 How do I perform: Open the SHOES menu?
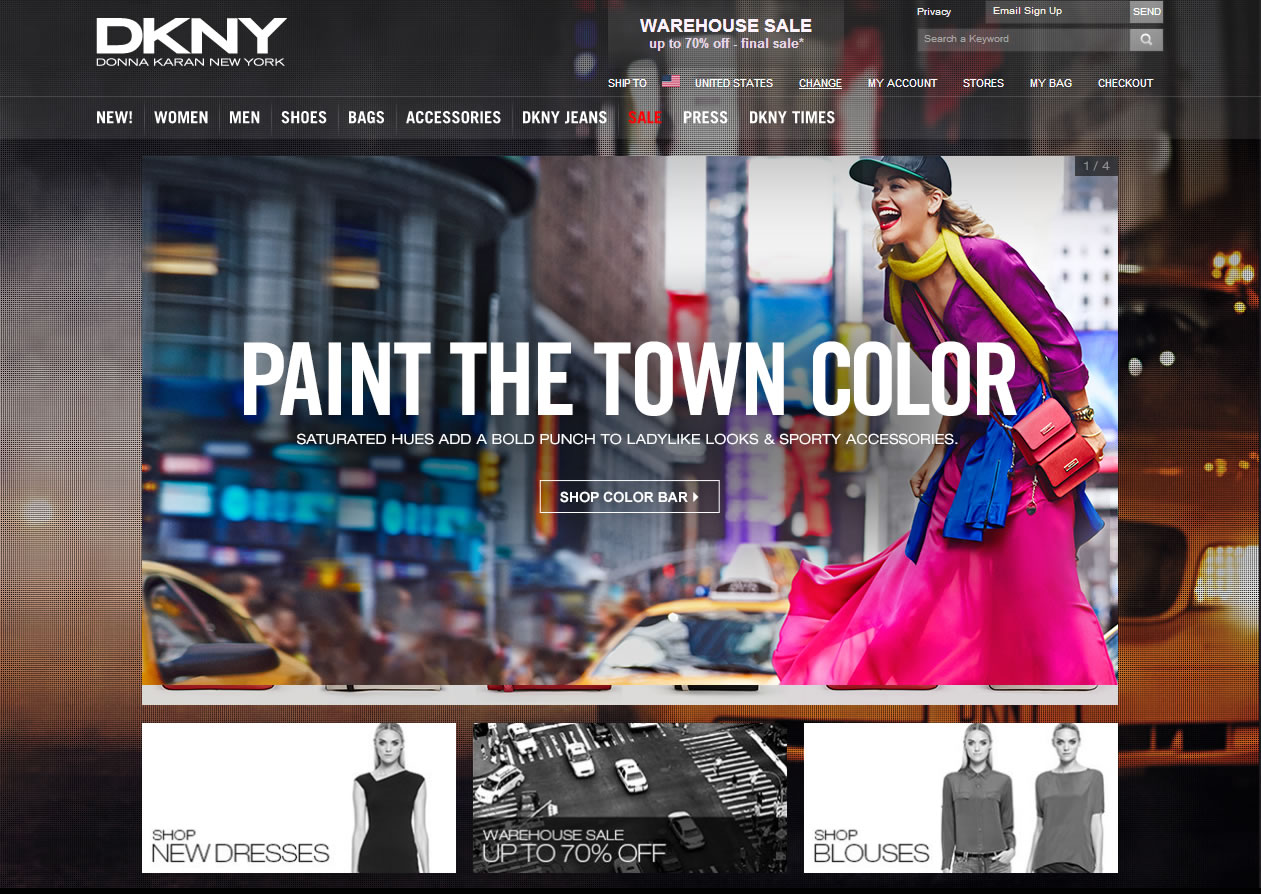click(x=304, y=117)
